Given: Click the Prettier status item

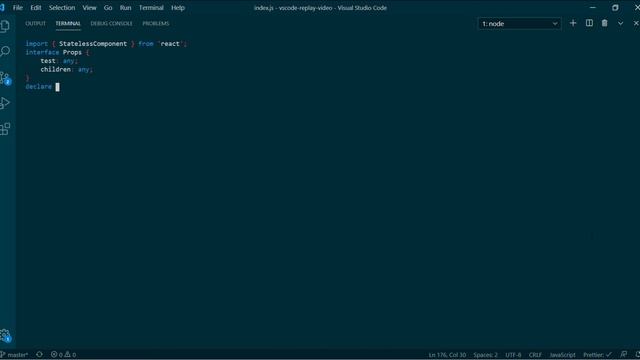Looking at the screenshot, I should [x=597, y=355].
